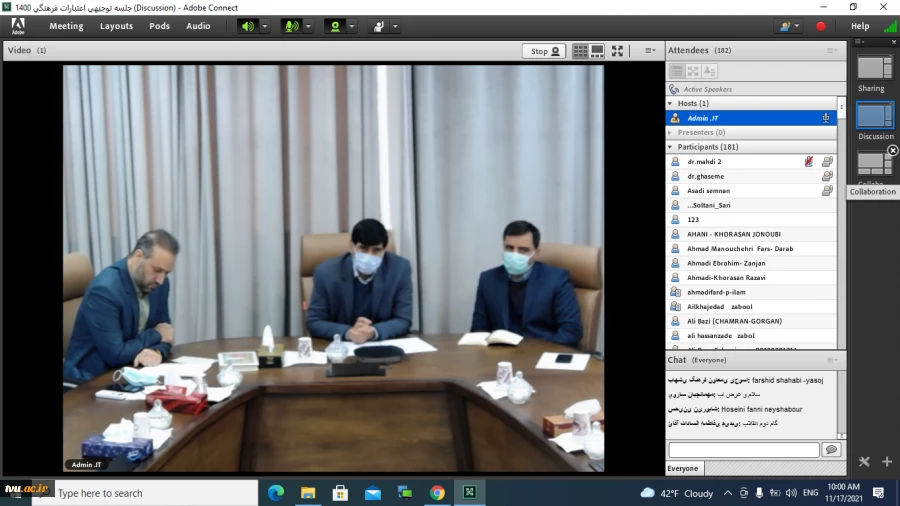
Task: Open webcam options dropdown arrow
Action: [x=352, y=26]
